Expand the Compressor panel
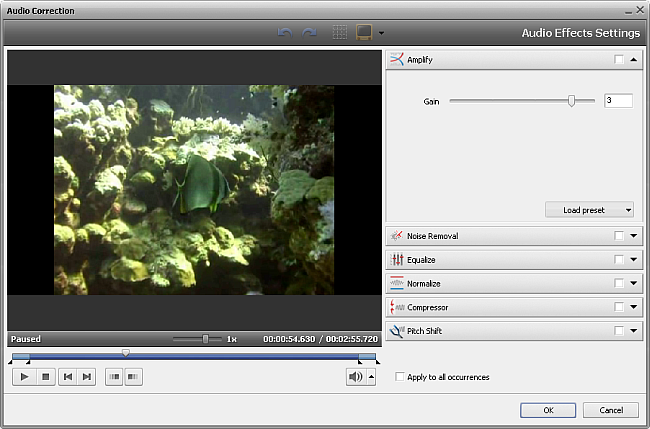This screenshot has height=429, width=650. [x=633, y=307]
